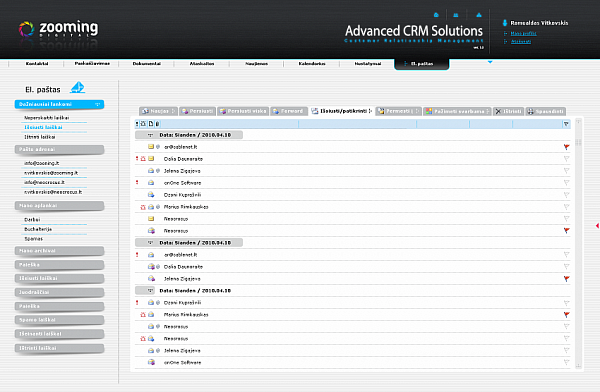Click the Forward toolbar button
The image size is (600, 392).
coord(289,111)
